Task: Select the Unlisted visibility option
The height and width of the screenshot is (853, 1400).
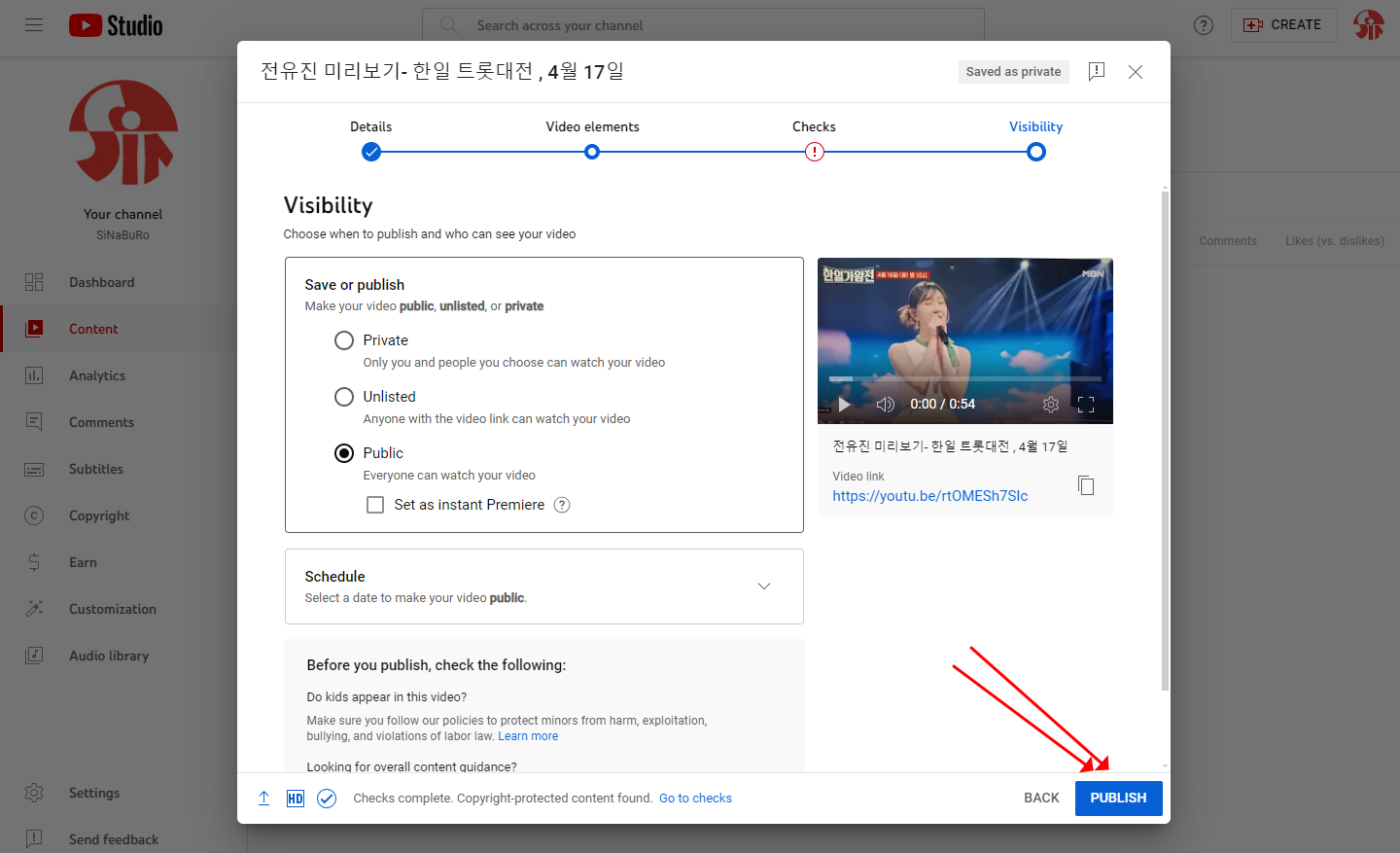Action: pyautogui.click(x=344, y=397)
